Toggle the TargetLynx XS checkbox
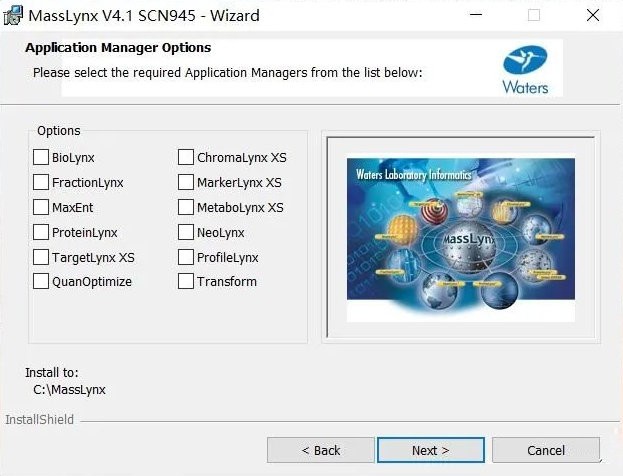Image resolution: width=623 pixels, height=476 pixels. [41, 257]
